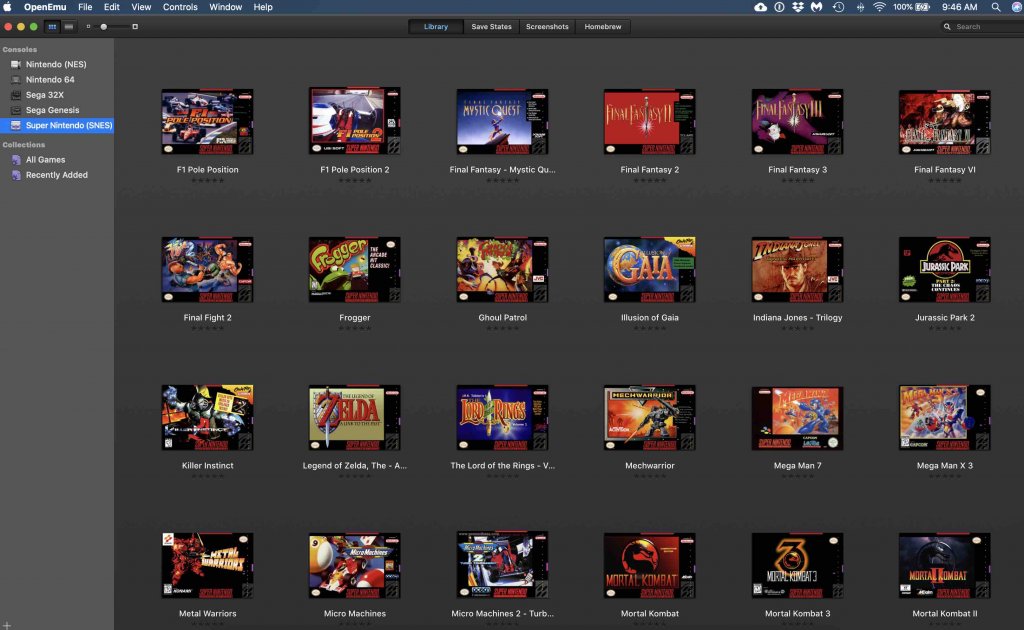The height and width of the screenshot is (630, 1024).
Task: Switch to list view mode
Action: (69, 27)
